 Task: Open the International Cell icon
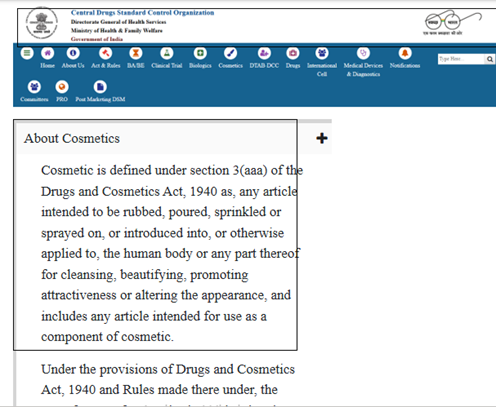(322, 53)
